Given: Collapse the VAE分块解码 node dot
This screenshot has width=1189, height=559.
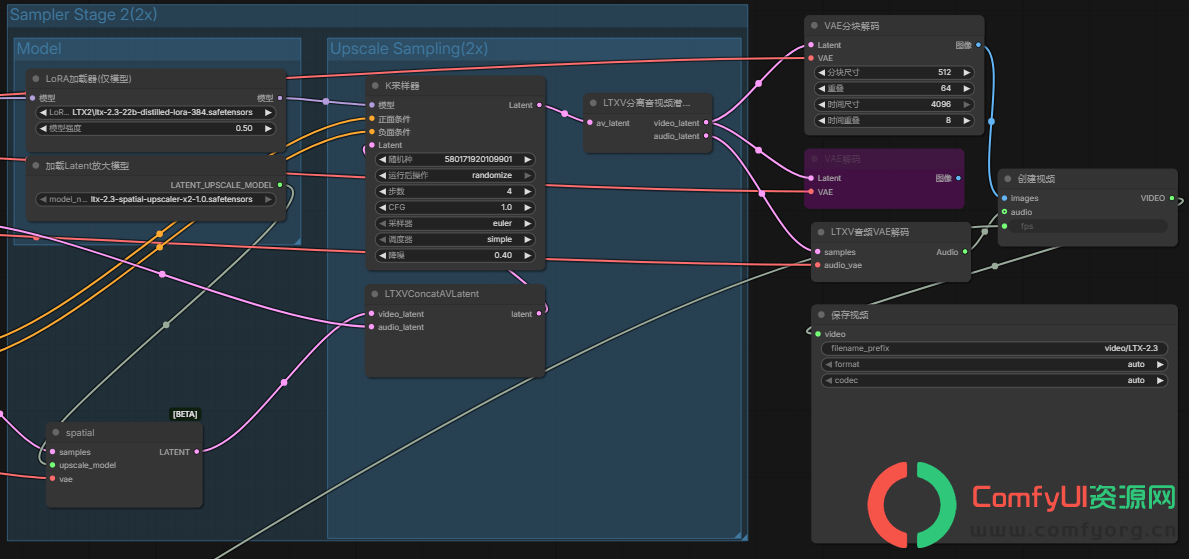Looking at the screenshot, I should 814,27.
